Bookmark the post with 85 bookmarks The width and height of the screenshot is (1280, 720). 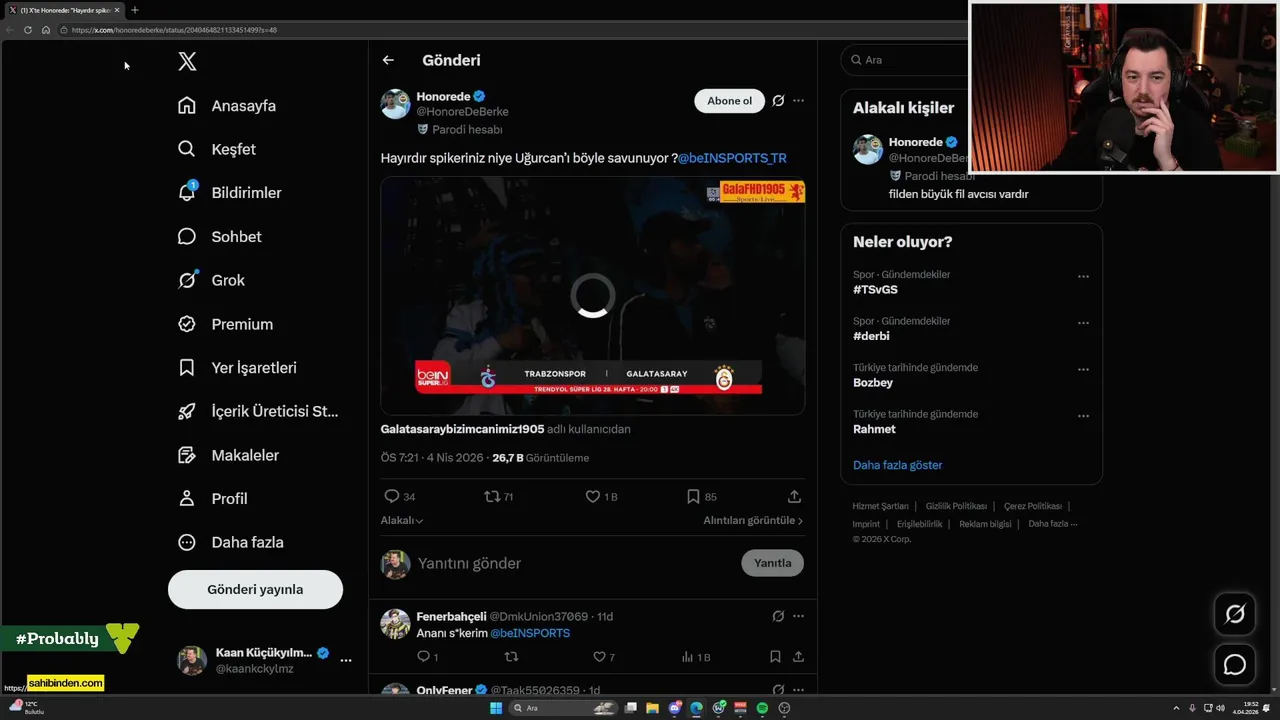702,496
